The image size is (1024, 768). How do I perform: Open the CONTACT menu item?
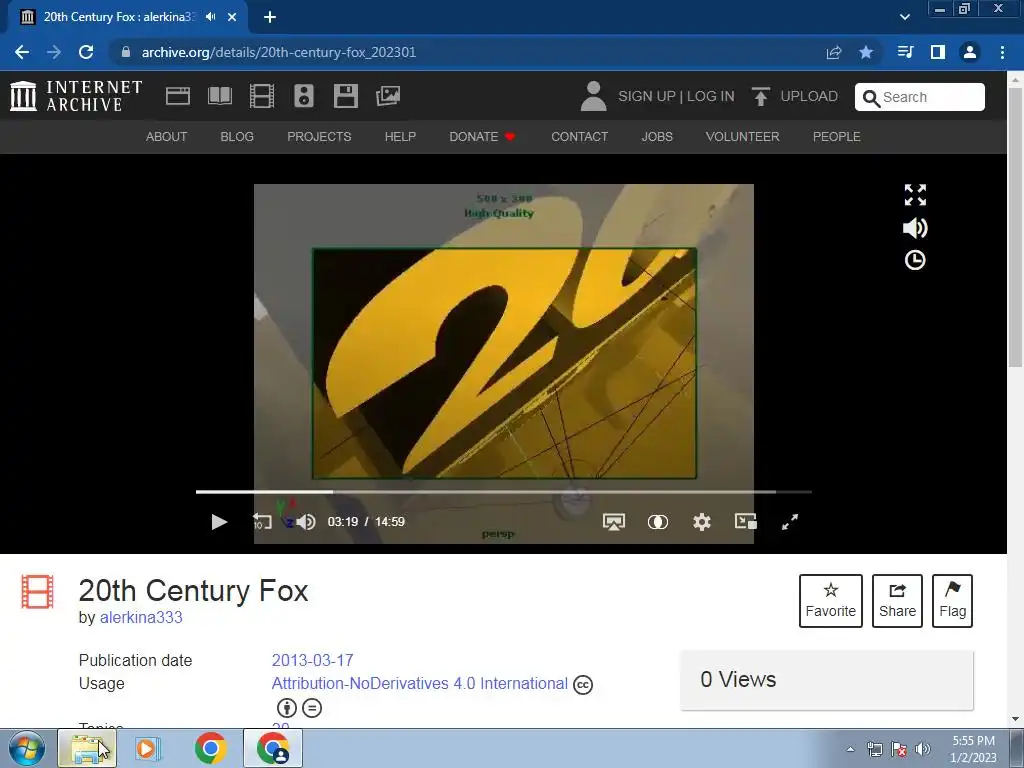579,136
